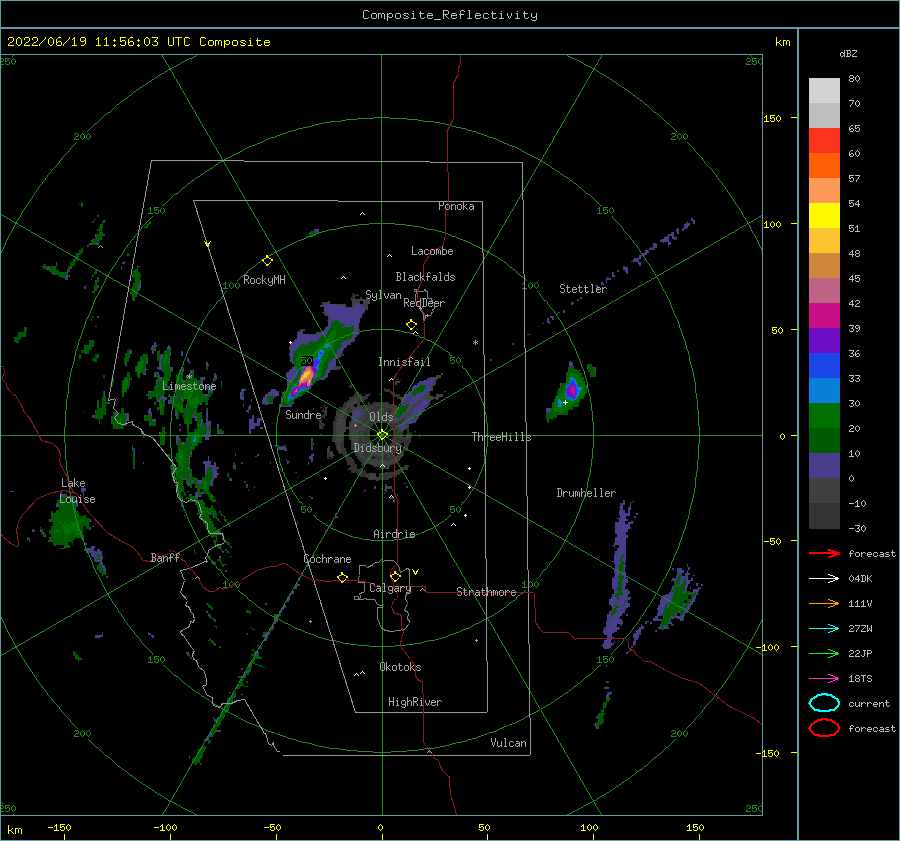
Task: Click the Didsbury label
Action: [377, 448]
